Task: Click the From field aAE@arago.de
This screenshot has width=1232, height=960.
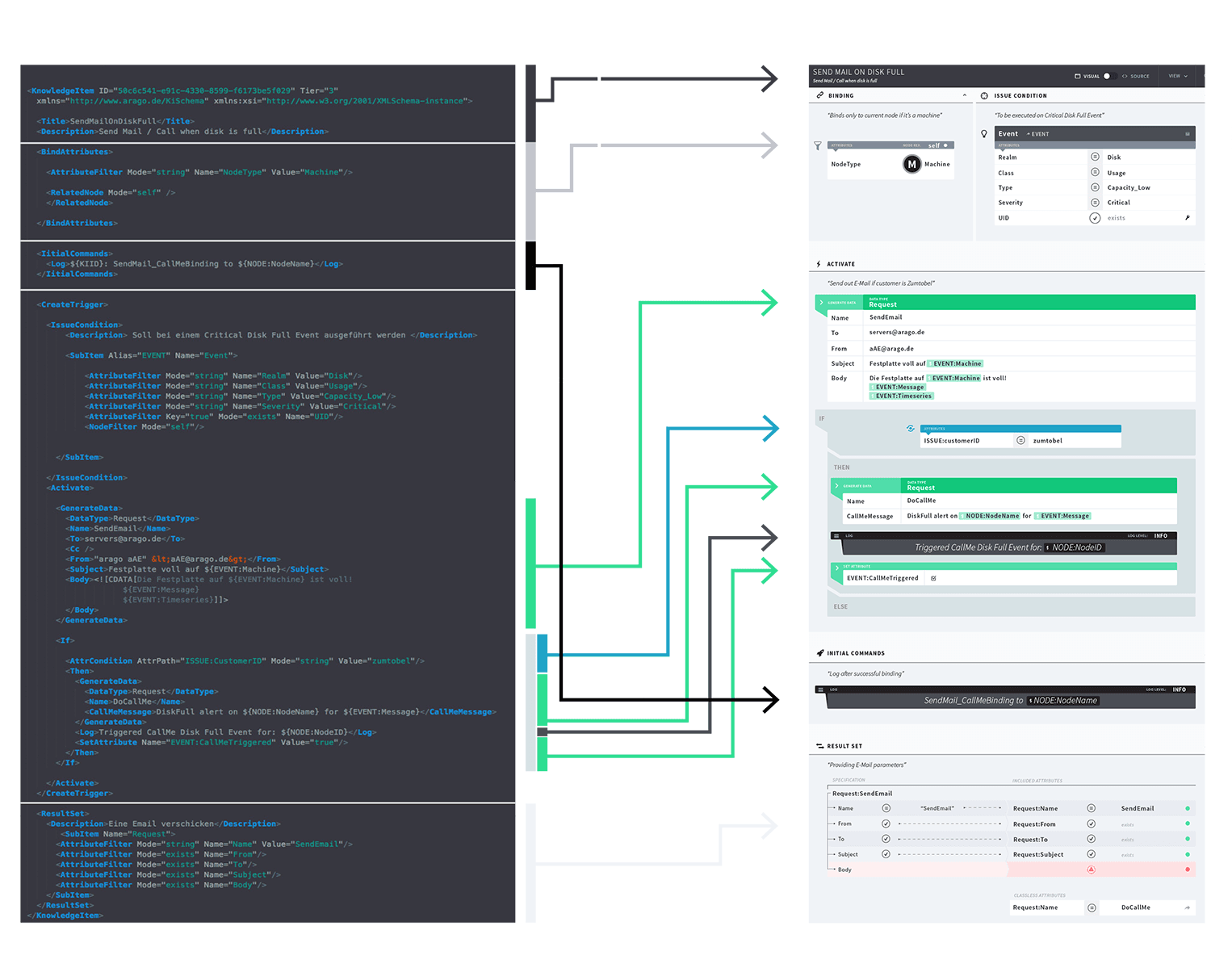Action: point(891,349)
